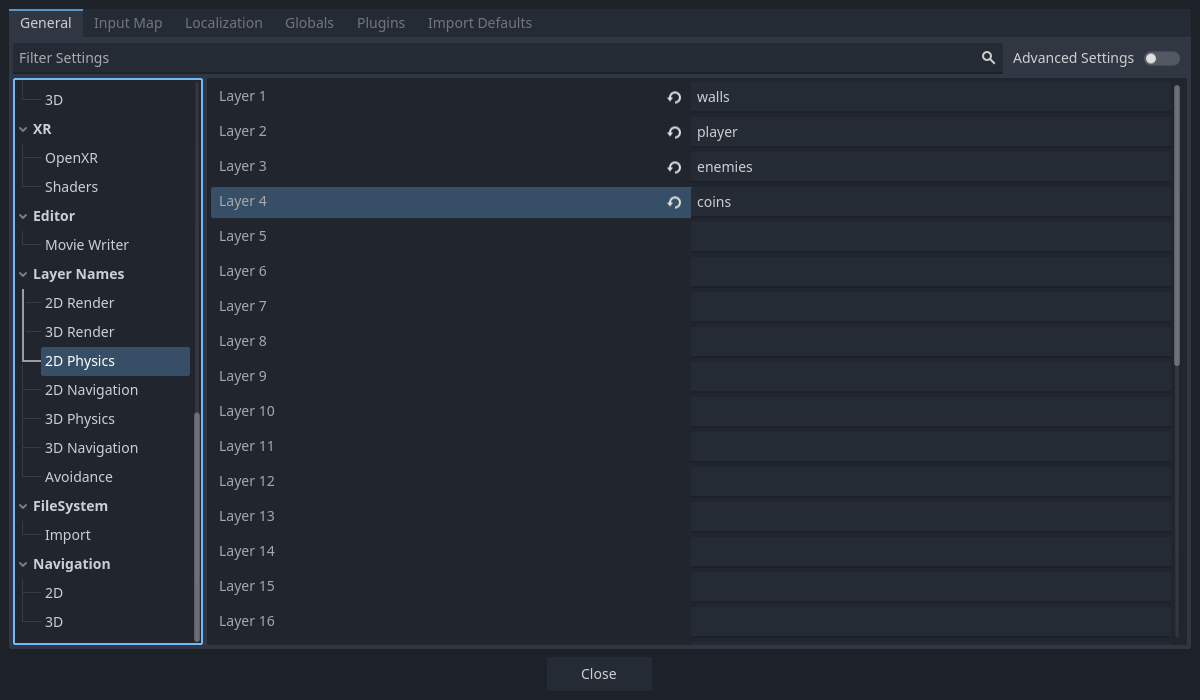
Task: Click the search magnifier in Filter Settings
Action: (x=988, y=58)
